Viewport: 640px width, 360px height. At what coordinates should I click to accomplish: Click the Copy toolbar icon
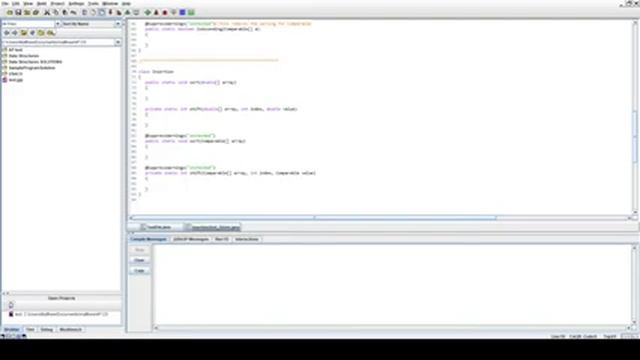(x=56, y=13)
